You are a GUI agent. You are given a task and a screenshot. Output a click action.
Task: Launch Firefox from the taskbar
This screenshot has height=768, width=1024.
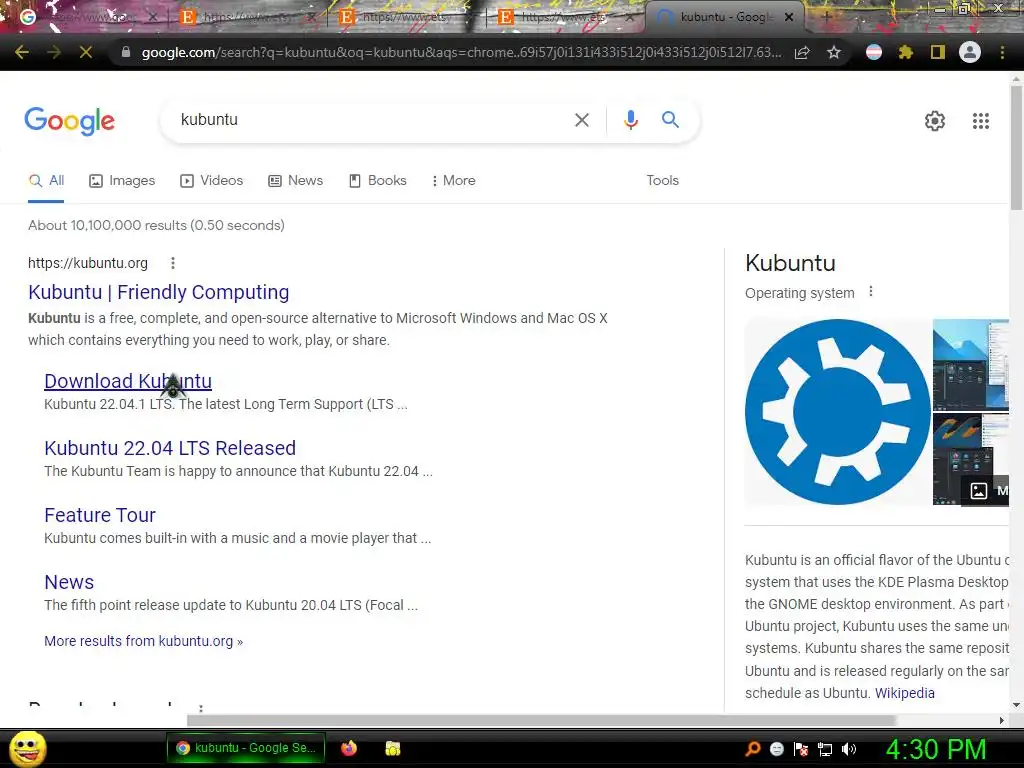click(x=349, y=748)
